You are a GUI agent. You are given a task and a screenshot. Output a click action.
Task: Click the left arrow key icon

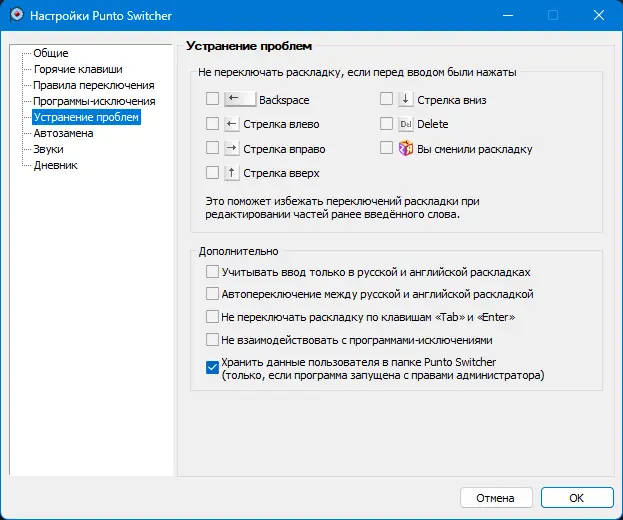point(231,124)
